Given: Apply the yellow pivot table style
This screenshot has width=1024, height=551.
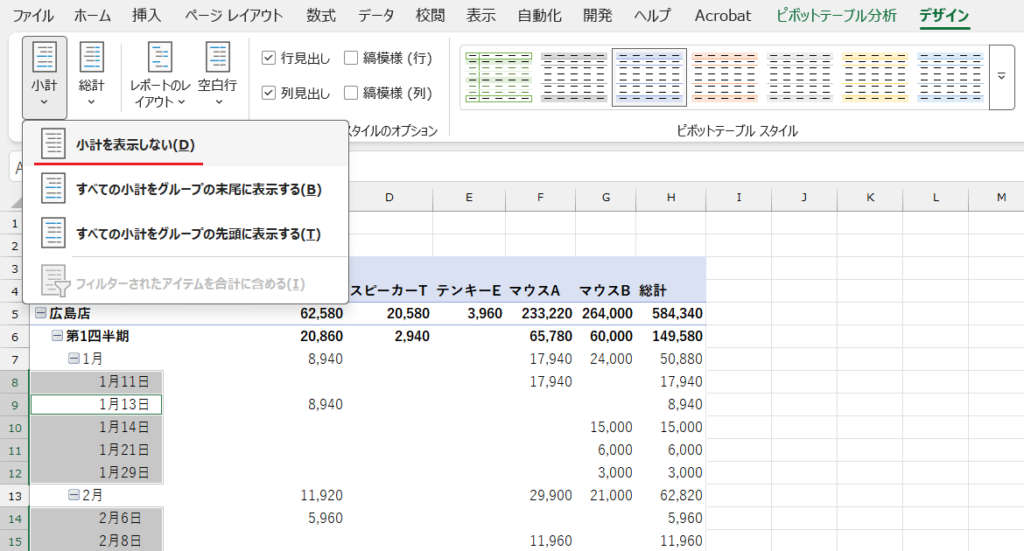Looking at the screenshot, I should point(874,77).
